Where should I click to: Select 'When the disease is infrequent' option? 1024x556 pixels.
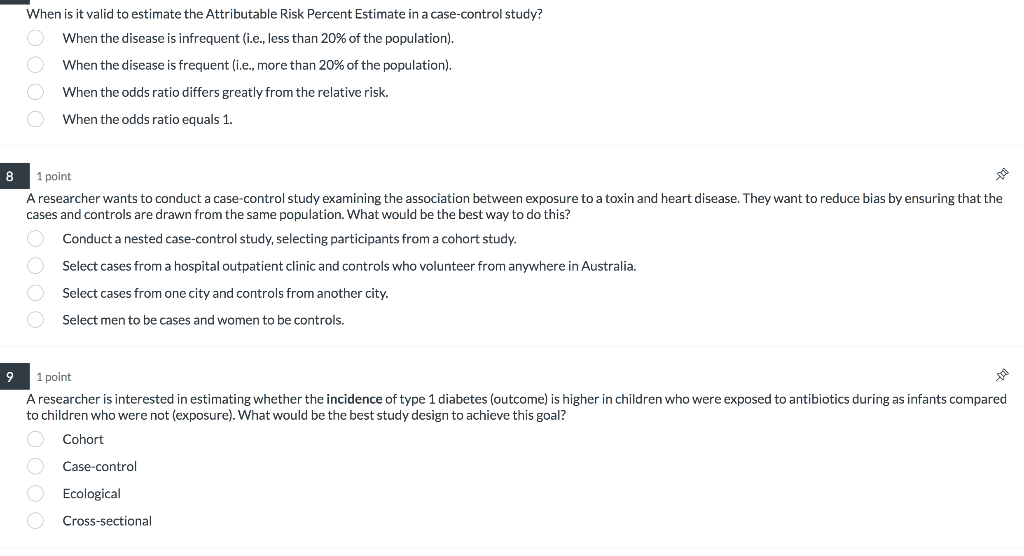[x=35, y=38]
